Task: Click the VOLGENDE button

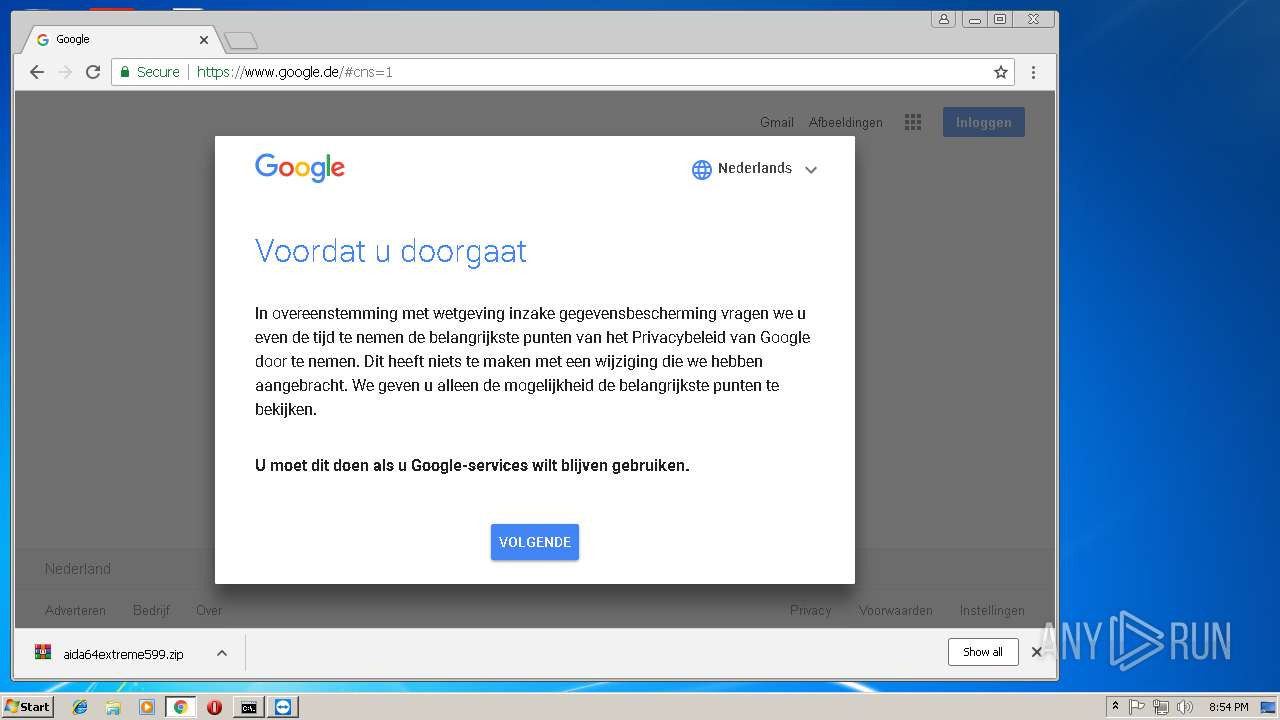Action: tap(535, 542)
